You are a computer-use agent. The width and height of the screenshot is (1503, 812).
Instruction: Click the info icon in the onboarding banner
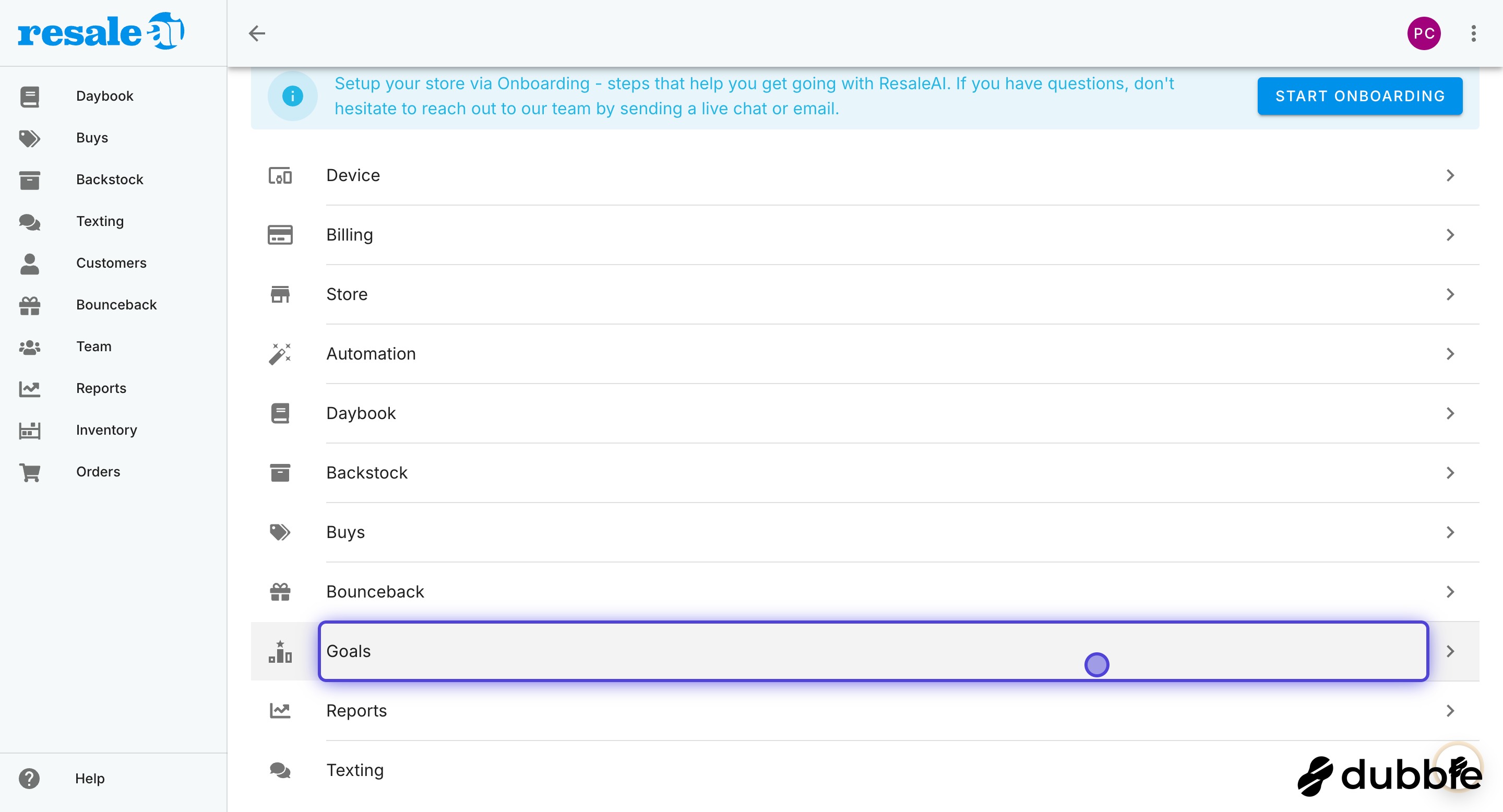pyautogui.click(x=292, y=96)
